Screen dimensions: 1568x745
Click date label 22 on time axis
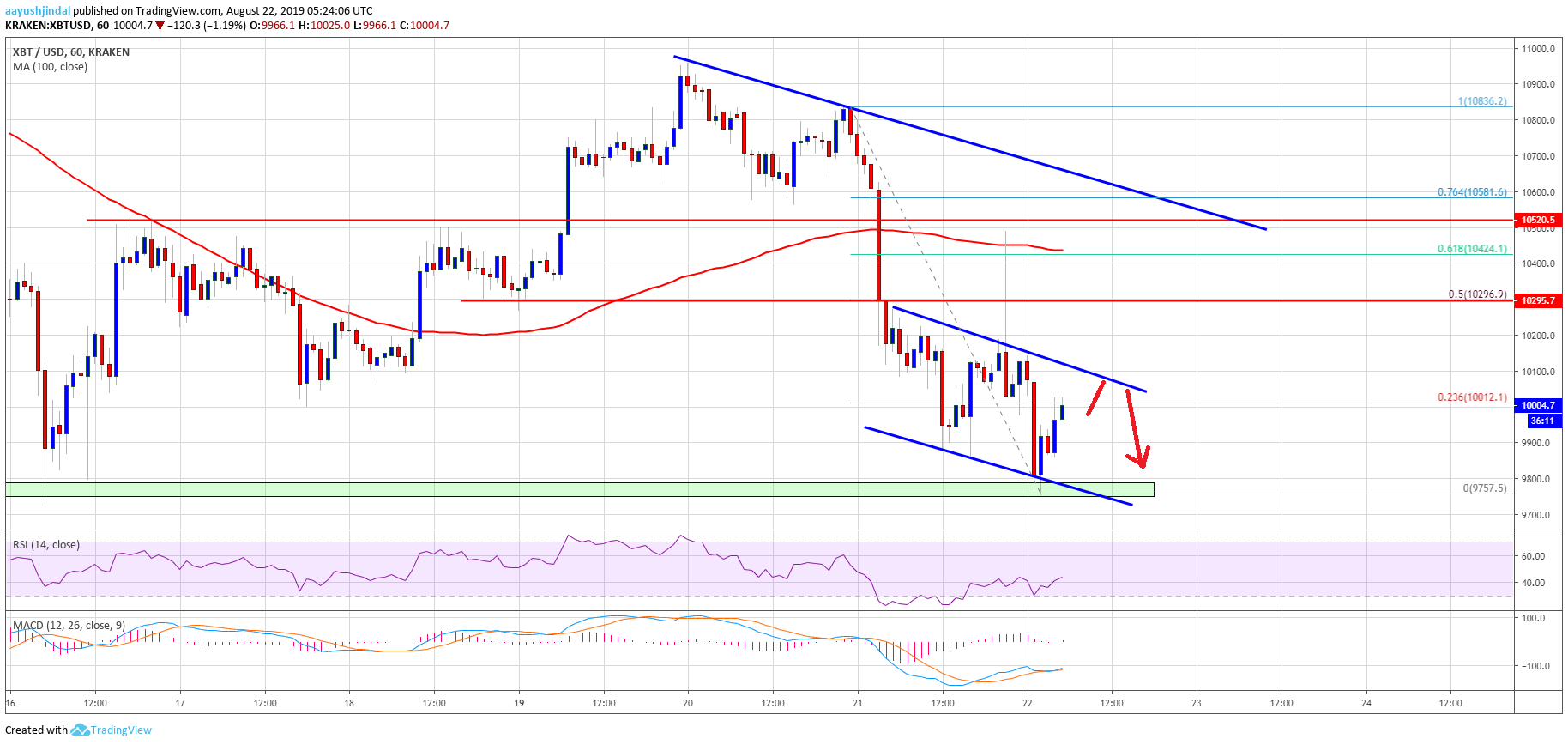[x=1028, y=703]
